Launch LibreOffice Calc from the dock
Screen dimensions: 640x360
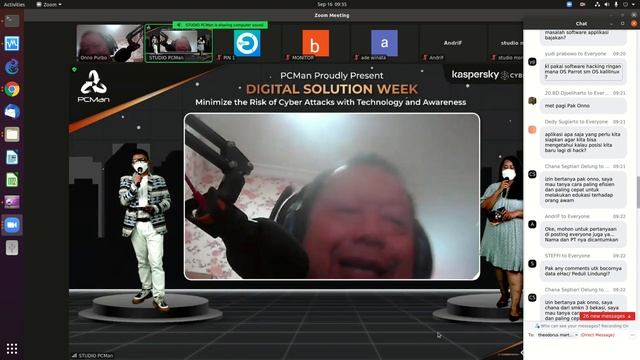click(12, 180)
